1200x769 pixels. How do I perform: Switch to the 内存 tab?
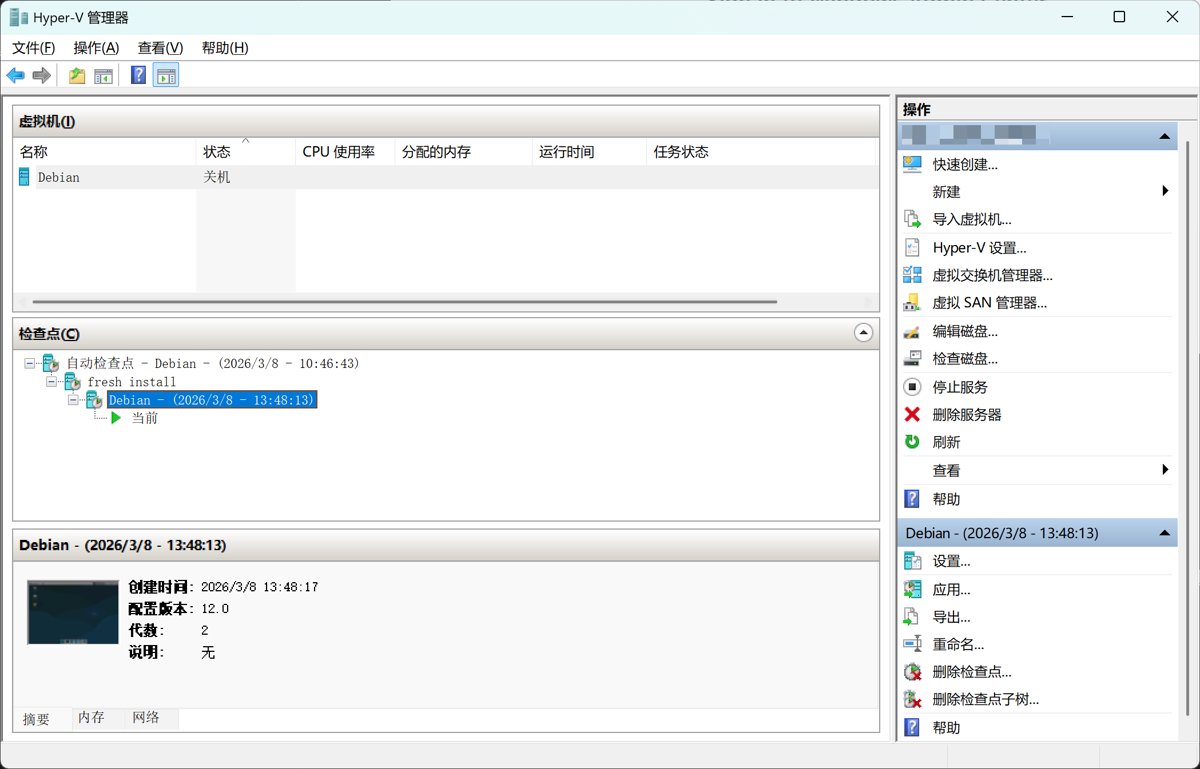[91, 718]
